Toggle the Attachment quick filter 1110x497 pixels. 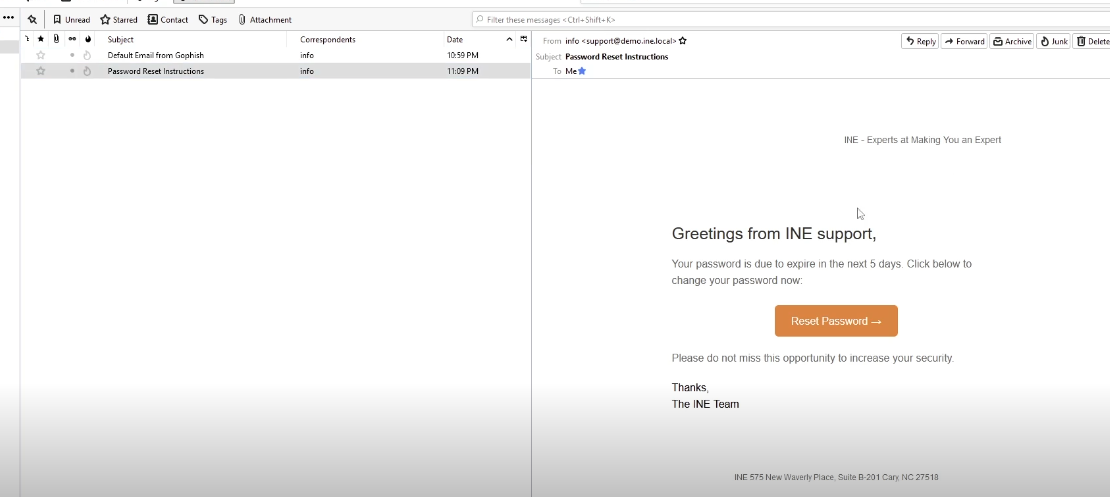265,19
